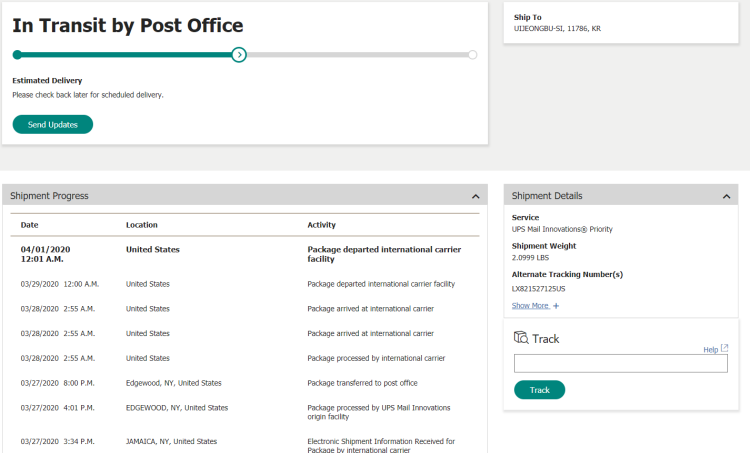Screen dimensions: 750x453
Task: Click 'Package processed by UPS Mail Innovations' activity
Action: point(379,412)
